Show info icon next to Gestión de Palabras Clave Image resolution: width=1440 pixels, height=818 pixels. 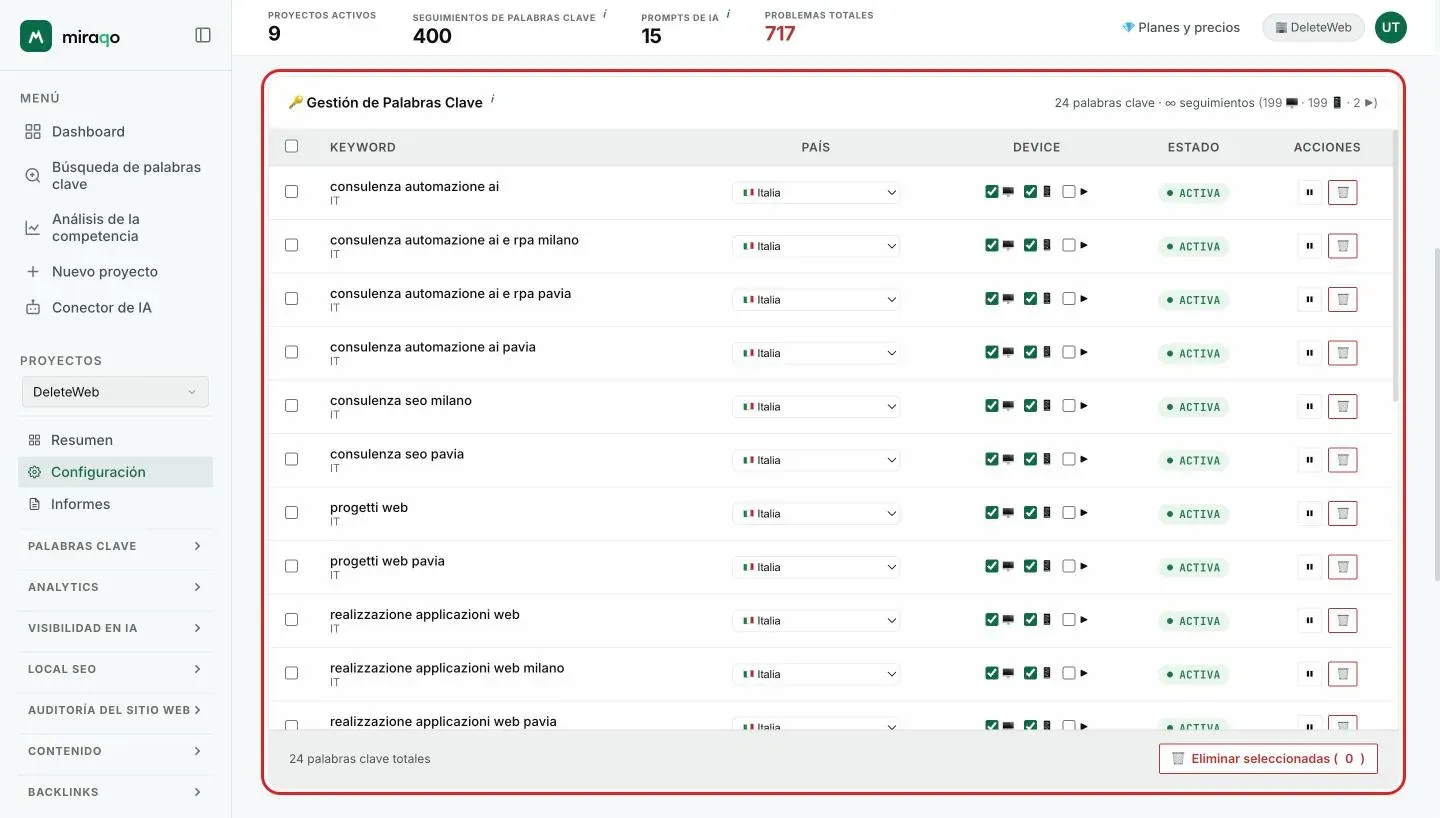point(492,99)
